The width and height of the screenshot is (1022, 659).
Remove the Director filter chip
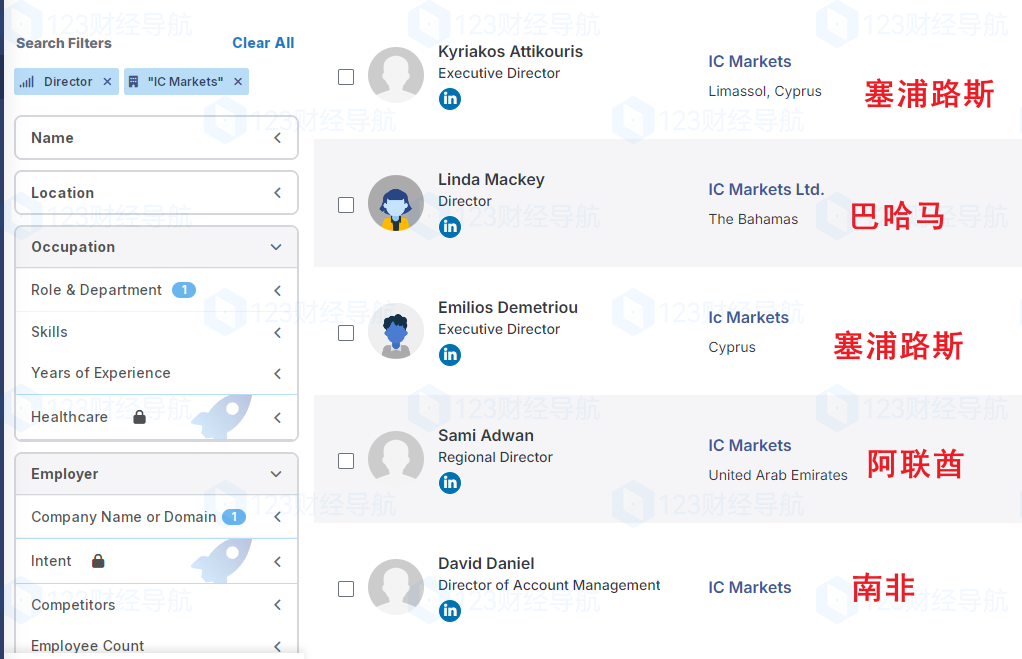click(107, 82)
